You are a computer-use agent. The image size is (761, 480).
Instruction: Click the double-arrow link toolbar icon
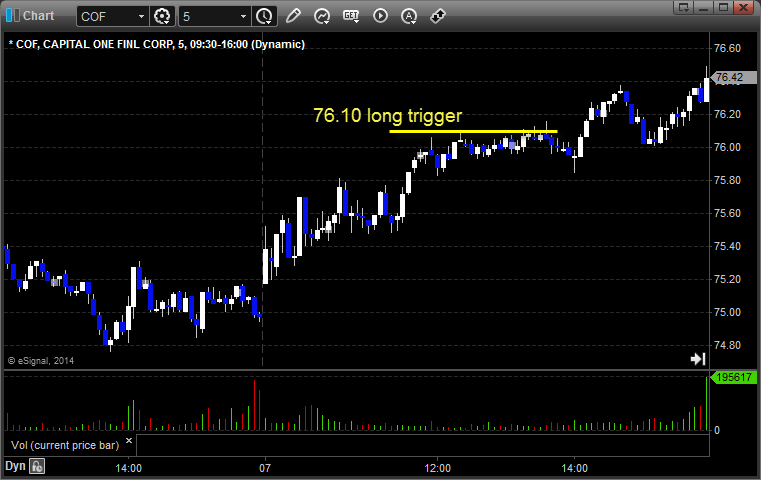[x=438, y=16]
